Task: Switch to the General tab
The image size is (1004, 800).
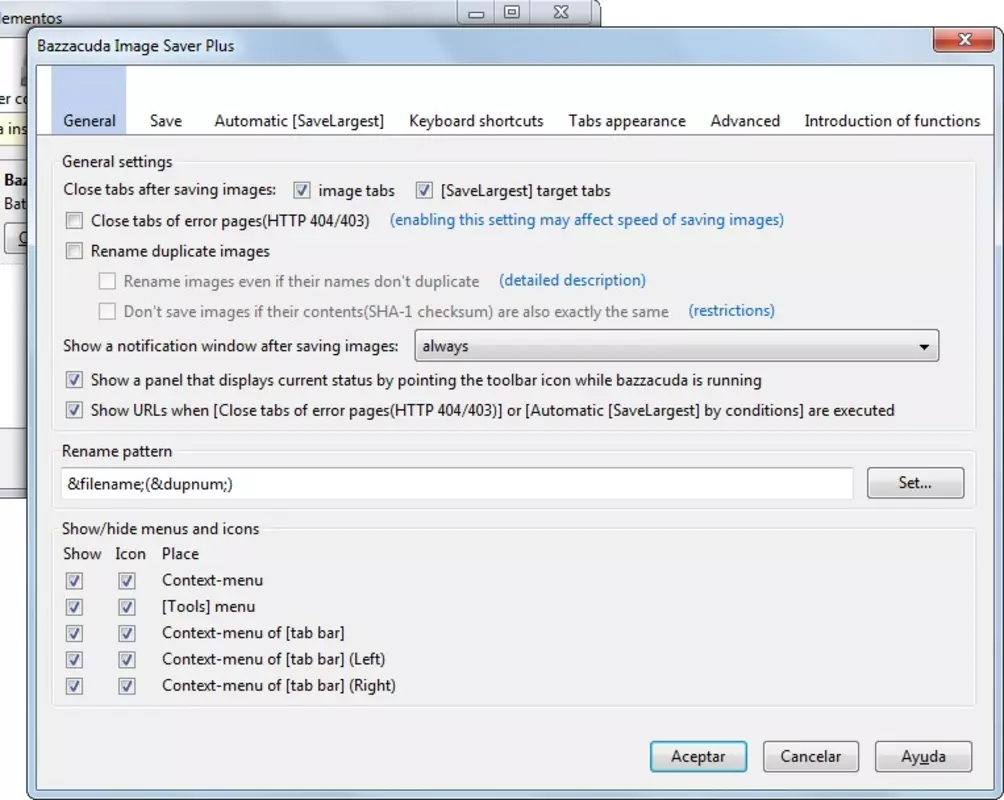Action: click(89, 101)
